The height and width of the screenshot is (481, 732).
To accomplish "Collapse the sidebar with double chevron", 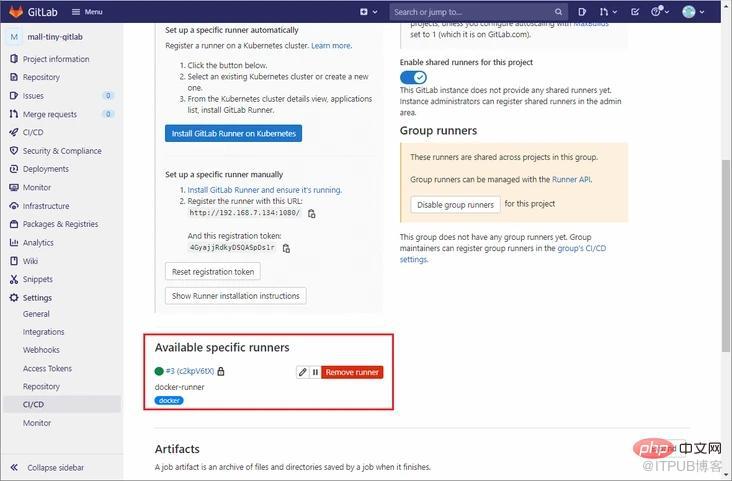I will point(14,467).
